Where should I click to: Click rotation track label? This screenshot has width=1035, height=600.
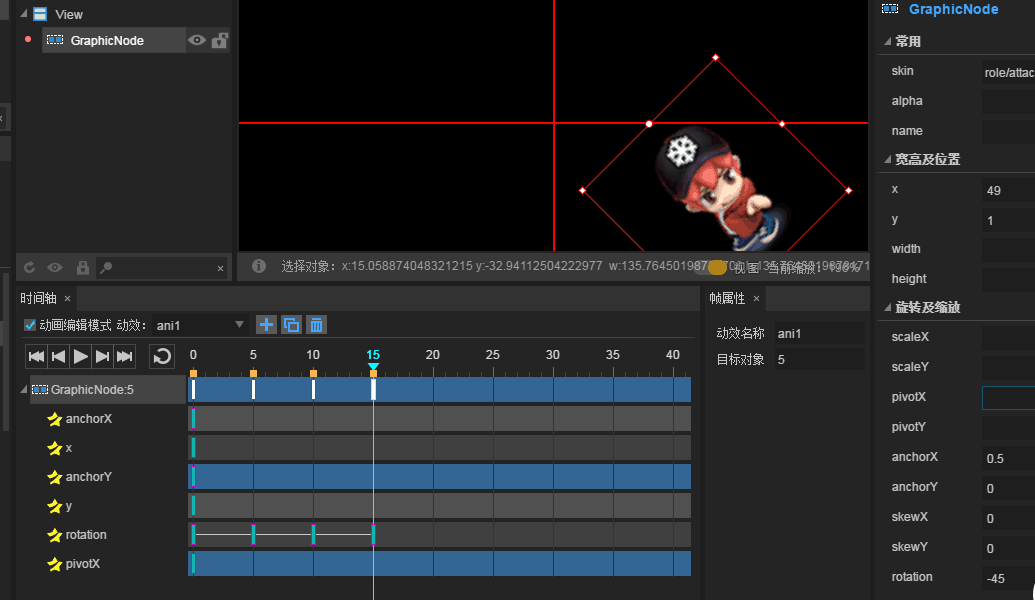tap(86, 535)
